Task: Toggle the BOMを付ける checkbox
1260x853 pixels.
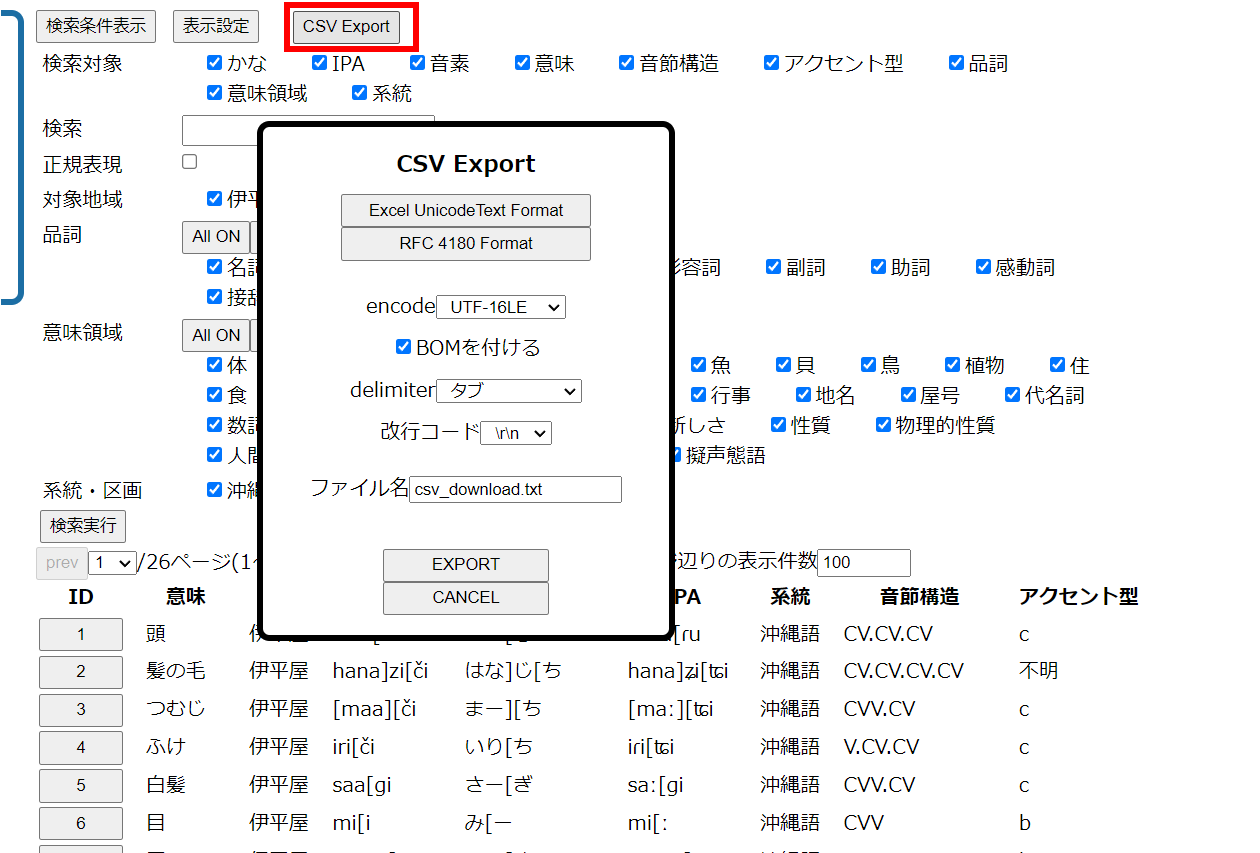Action: [x=404, y=347]
